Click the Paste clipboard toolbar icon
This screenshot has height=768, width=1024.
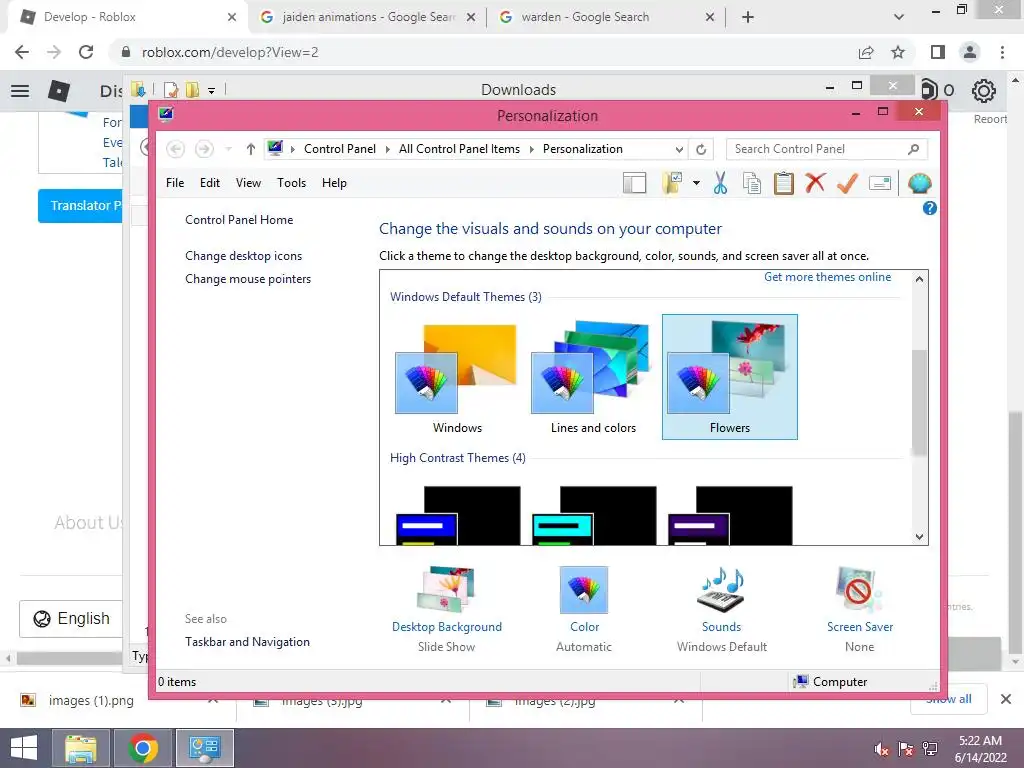[x=784, y=184]
